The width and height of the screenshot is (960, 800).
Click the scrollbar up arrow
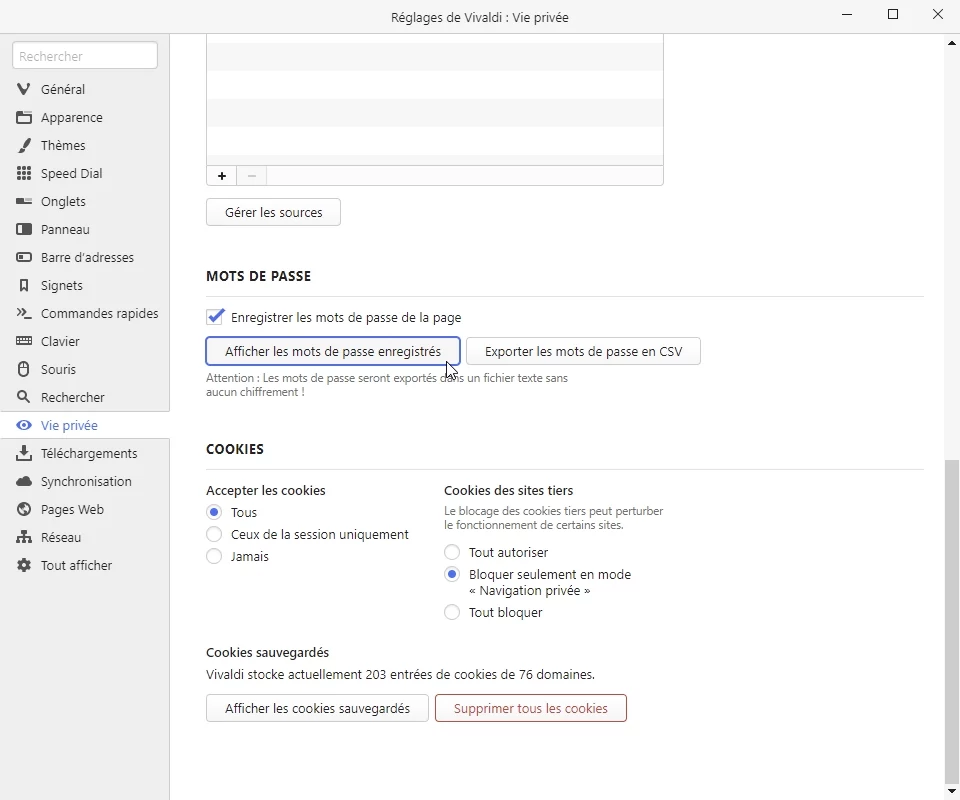pos(951,43)
